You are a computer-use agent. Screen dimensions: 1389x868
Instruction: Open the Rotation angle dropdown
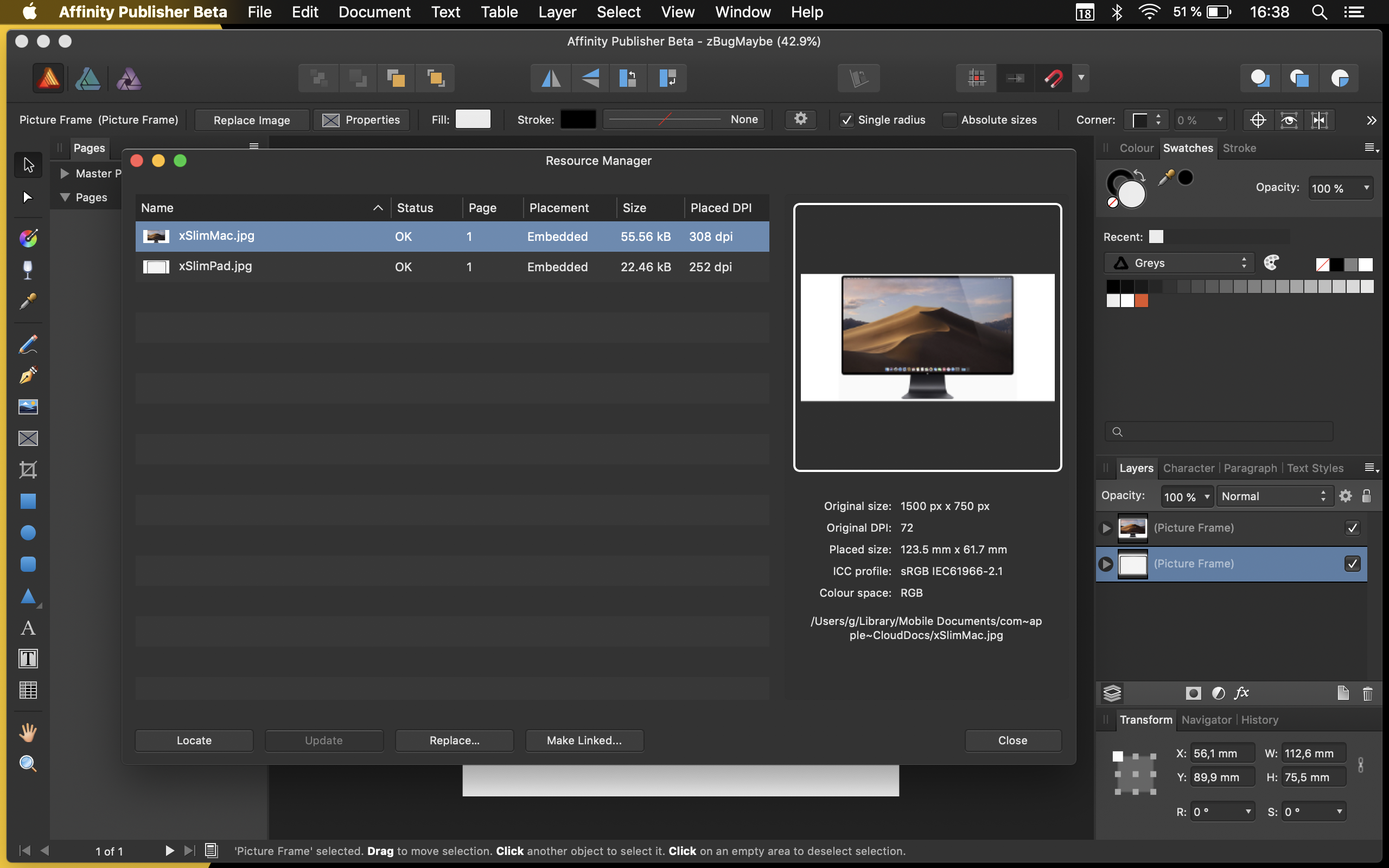point(1248,811)
